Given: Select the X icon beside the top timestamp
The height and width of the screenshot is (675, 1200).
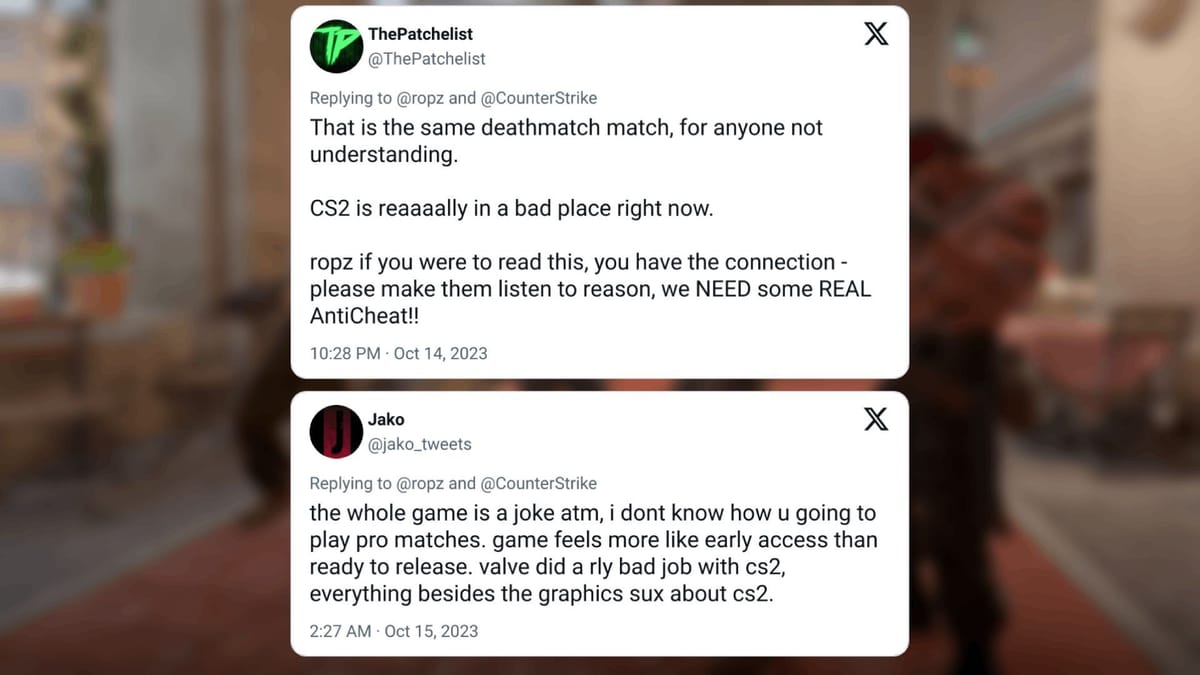Looking at the screenshot, I should click(876, 33).
